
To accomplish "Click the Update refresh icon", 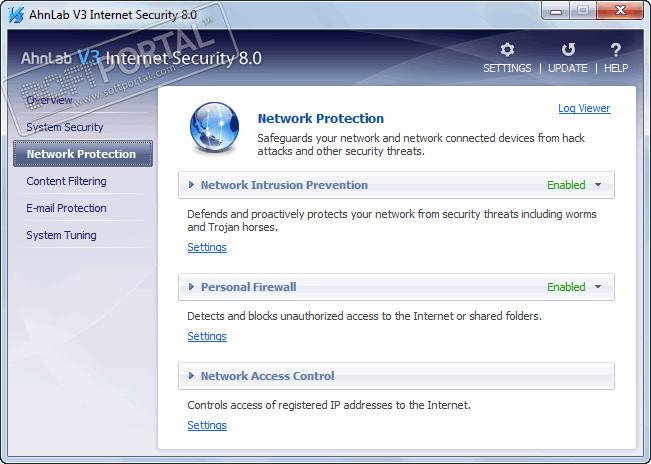I will pyautogui.click(x=568, y=49).
